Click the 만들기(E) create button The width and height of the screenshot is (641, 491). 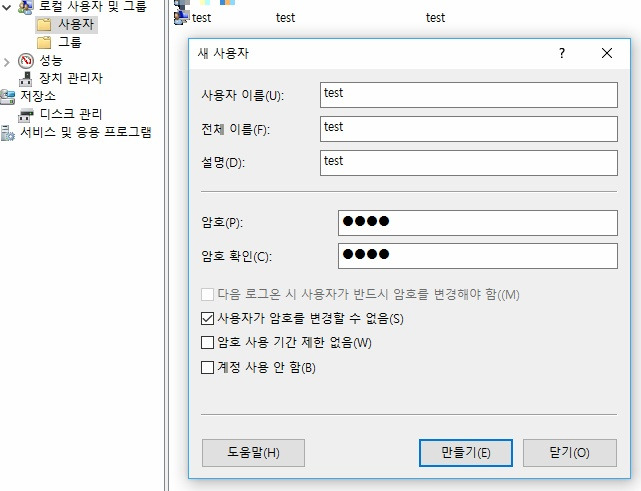coord(466,453)
